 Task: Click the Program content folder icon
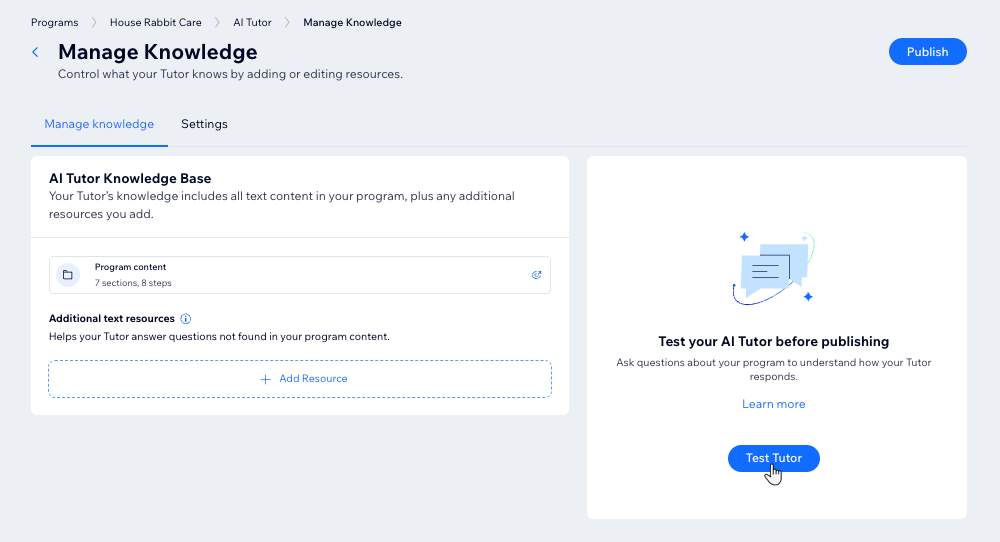(x=68, y=275)
